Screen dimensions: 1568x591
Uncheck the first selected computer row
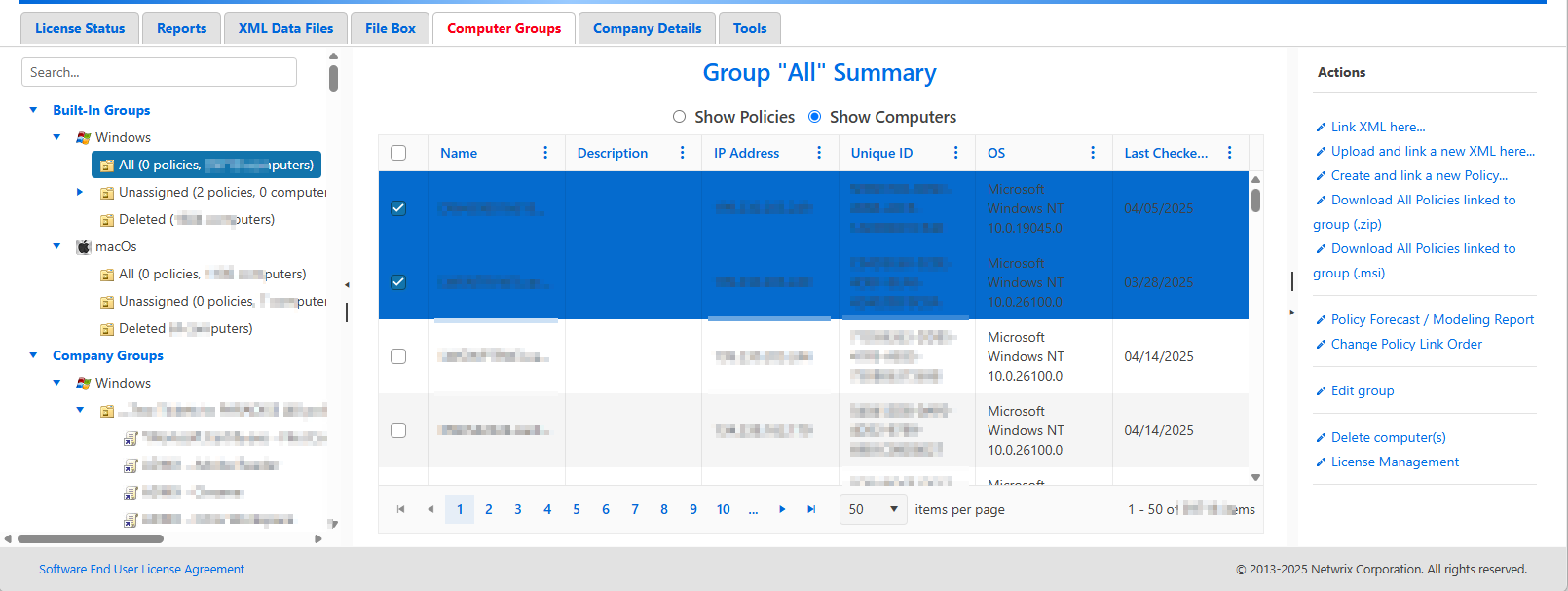coord(398,208)
